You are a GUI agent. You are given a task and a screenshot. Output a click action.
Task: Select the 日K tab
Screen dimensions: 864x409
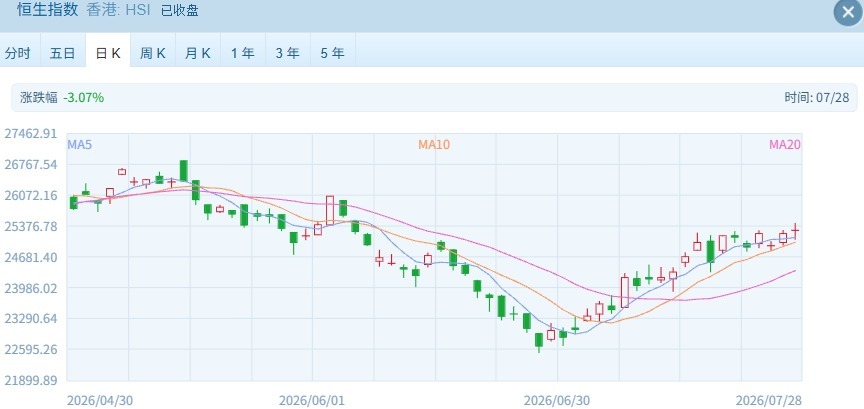point(108,53)
